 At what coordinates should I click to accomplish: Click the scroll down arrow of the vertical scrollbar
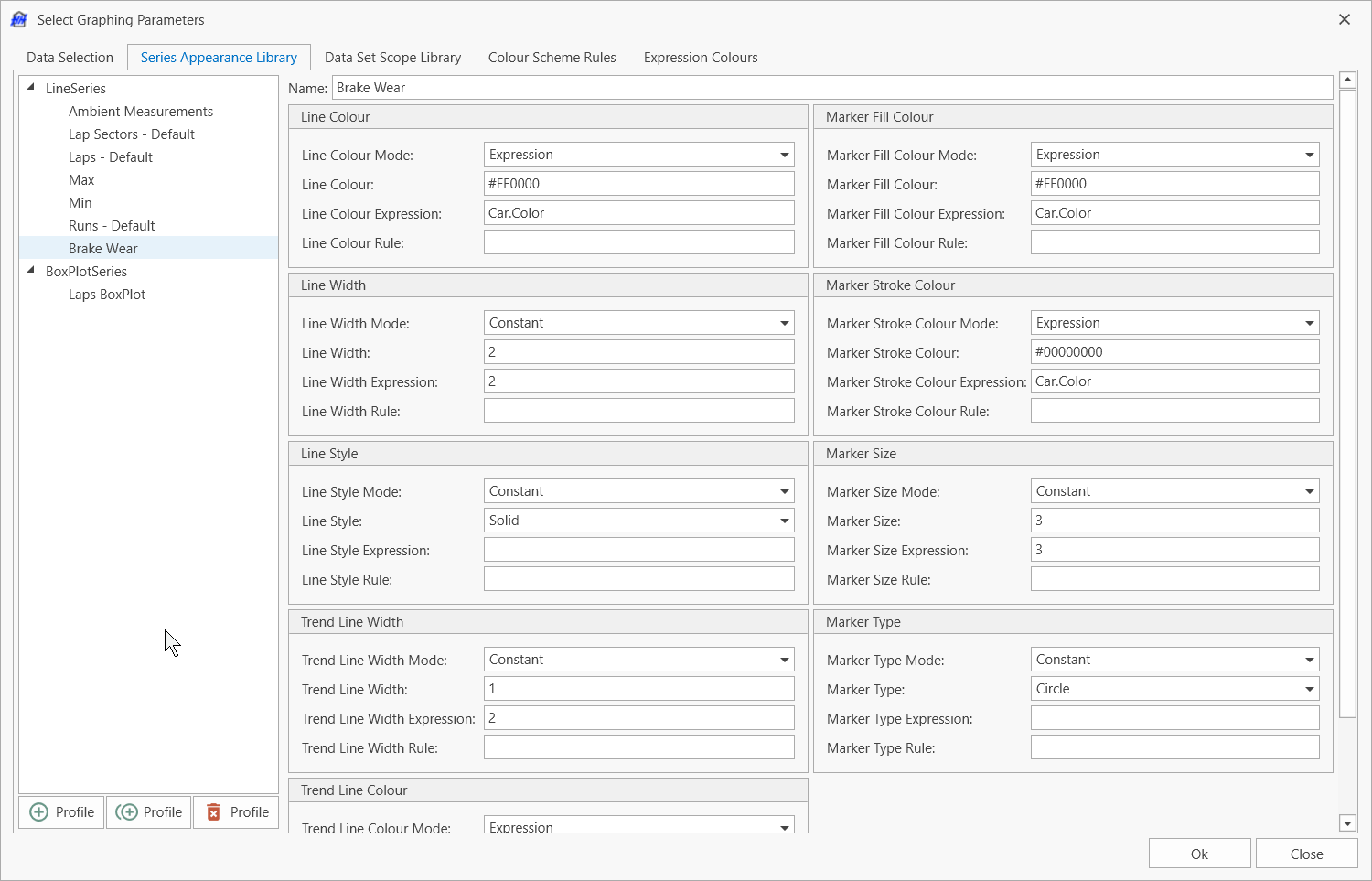[x=1347, y=822]
